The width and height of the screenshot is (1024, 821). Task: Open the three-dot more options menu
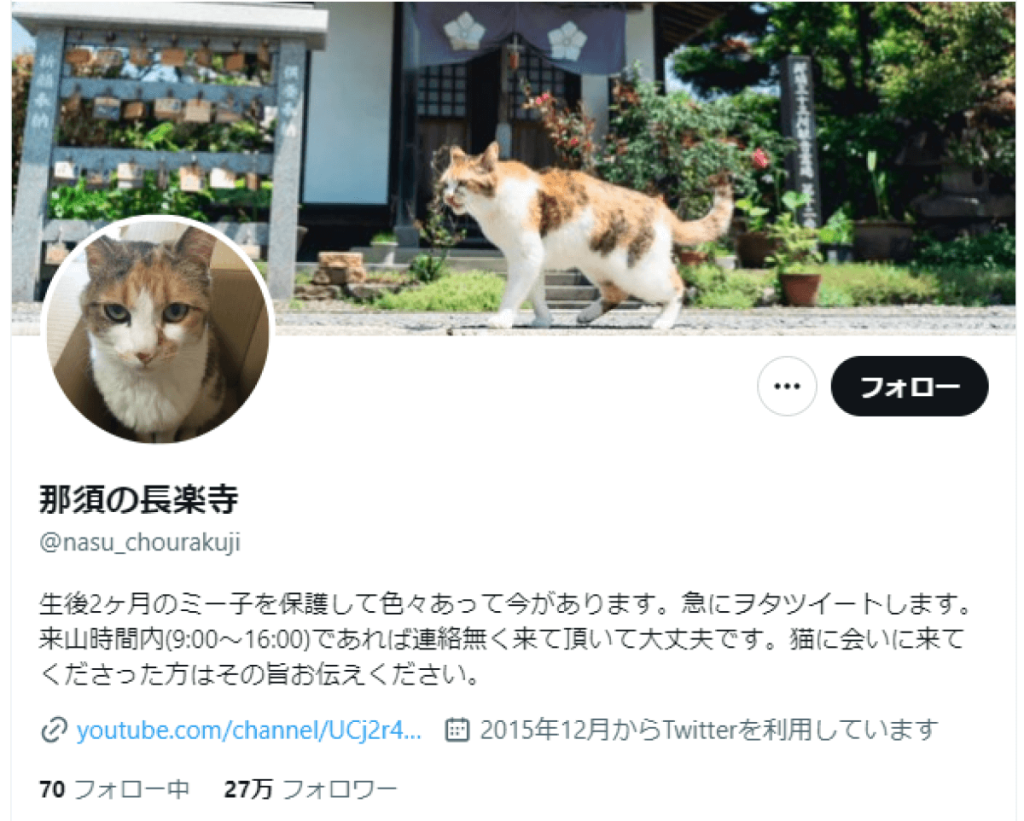point(787,386)
